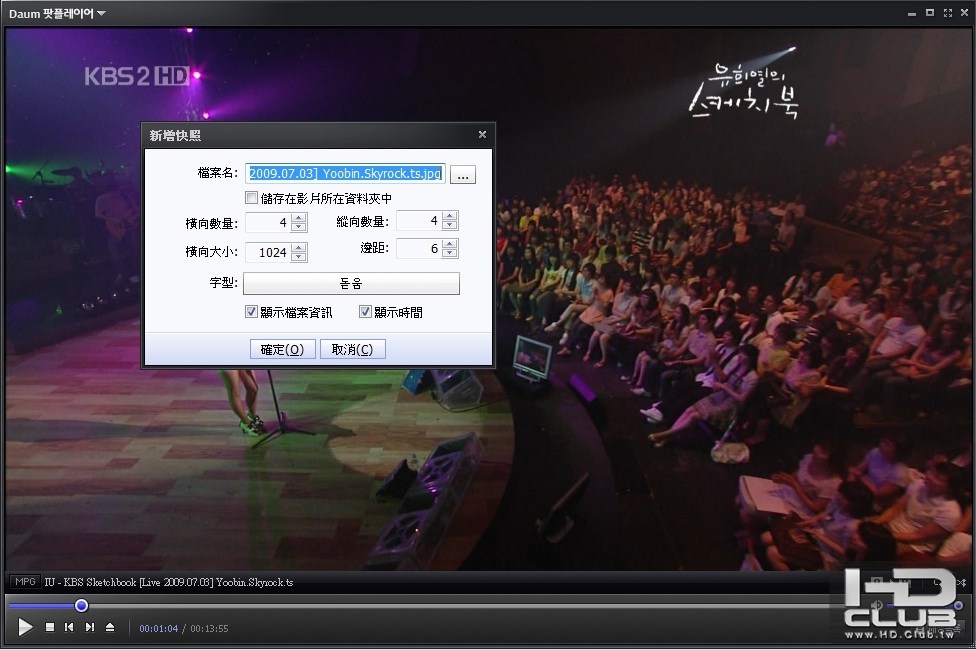
Task: Open file browser with the ... button
Action: 462,174
